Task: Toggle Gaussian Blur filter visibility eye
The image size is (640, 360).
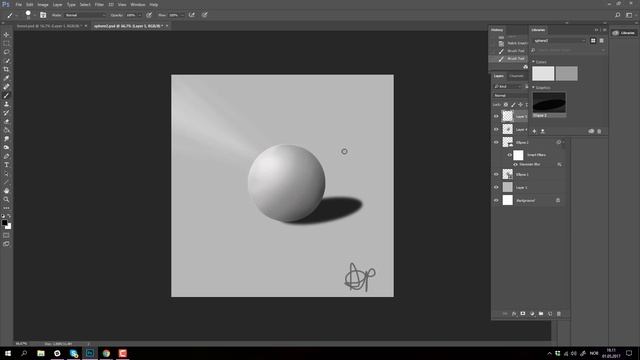Action: [x=516, y=164]
